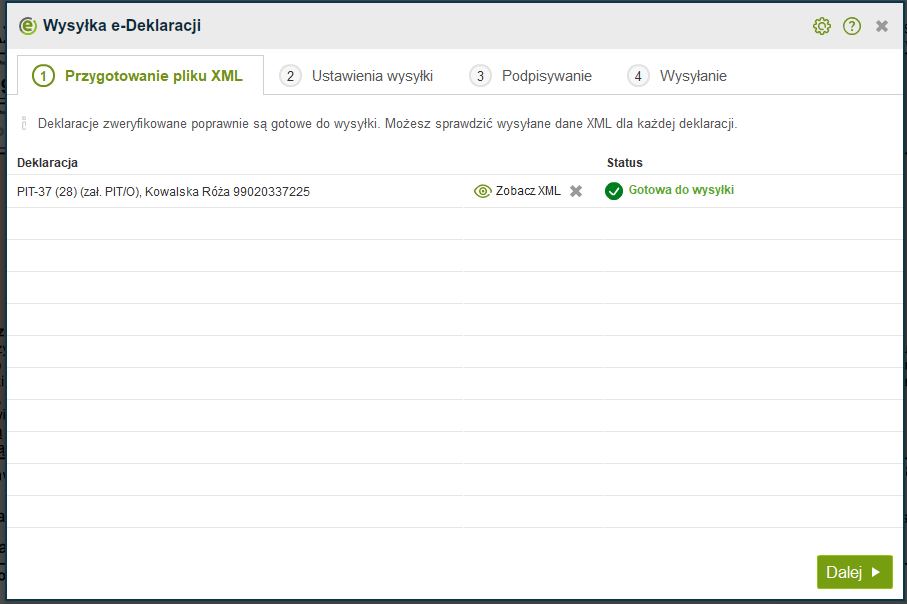The image size is (907, 604).
Task: Select the Wysyłanie tab
Action: (679, 76)
